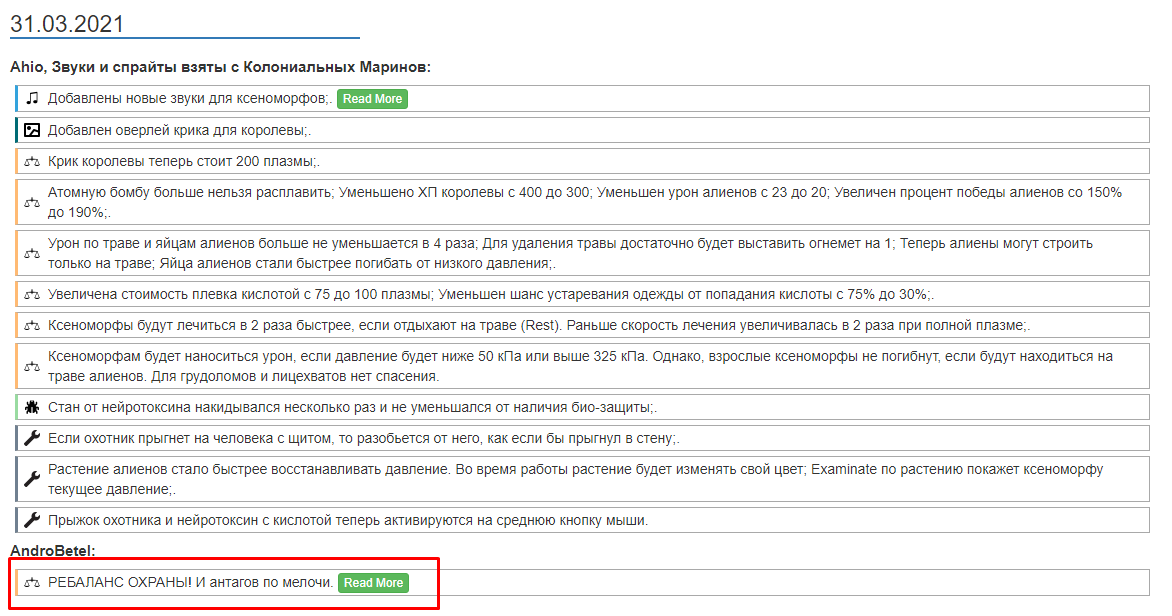
Task: Select text 'Добавлены новые звуки для ксеноморфов'
Action: pyautogui.click(x=188, y=99)
